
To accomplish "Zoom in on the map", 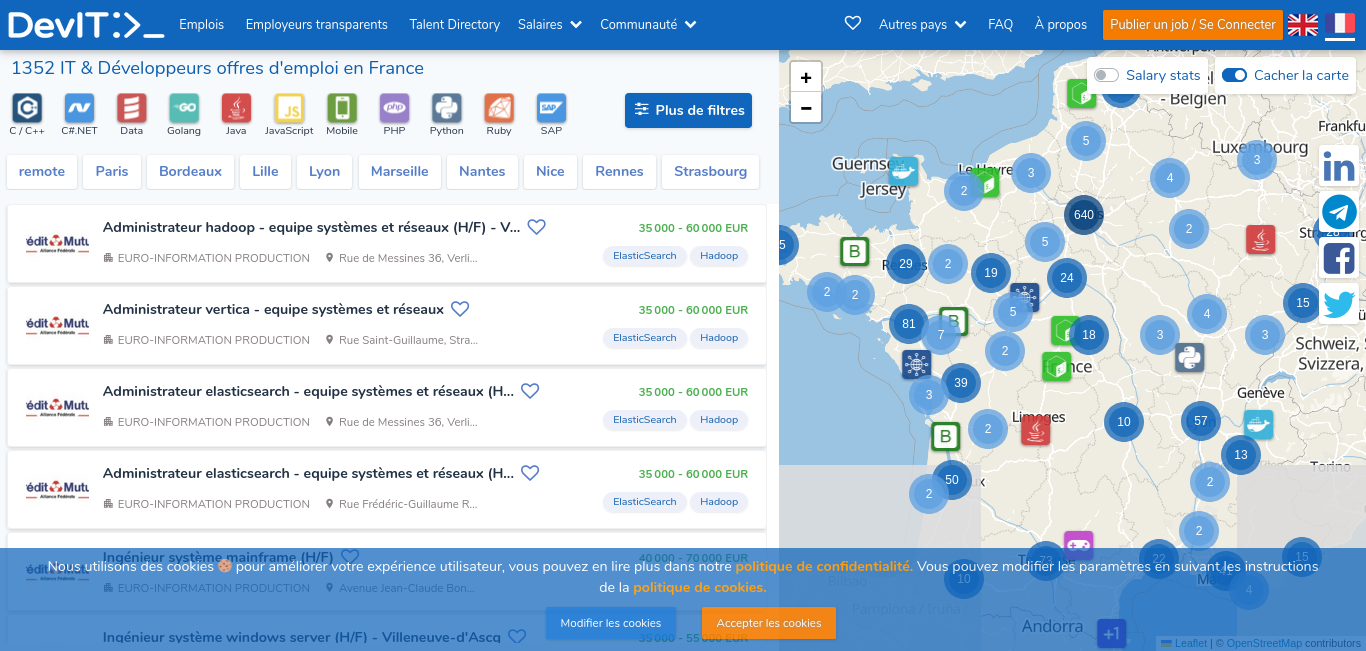I will click(x=806, y=78).
